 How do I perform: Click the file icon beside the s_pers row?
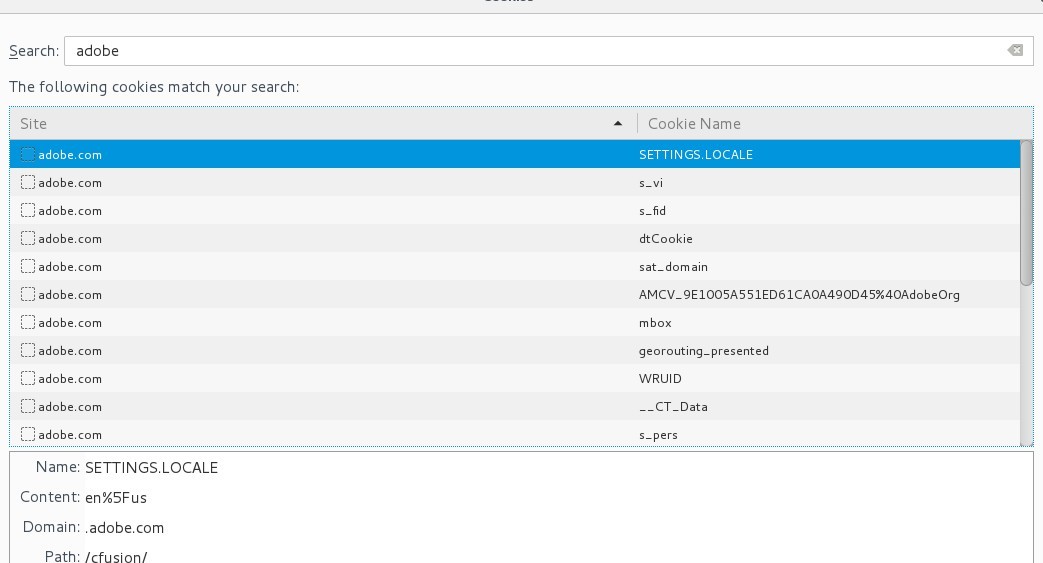pyautogui.click(x=28, y=435)
